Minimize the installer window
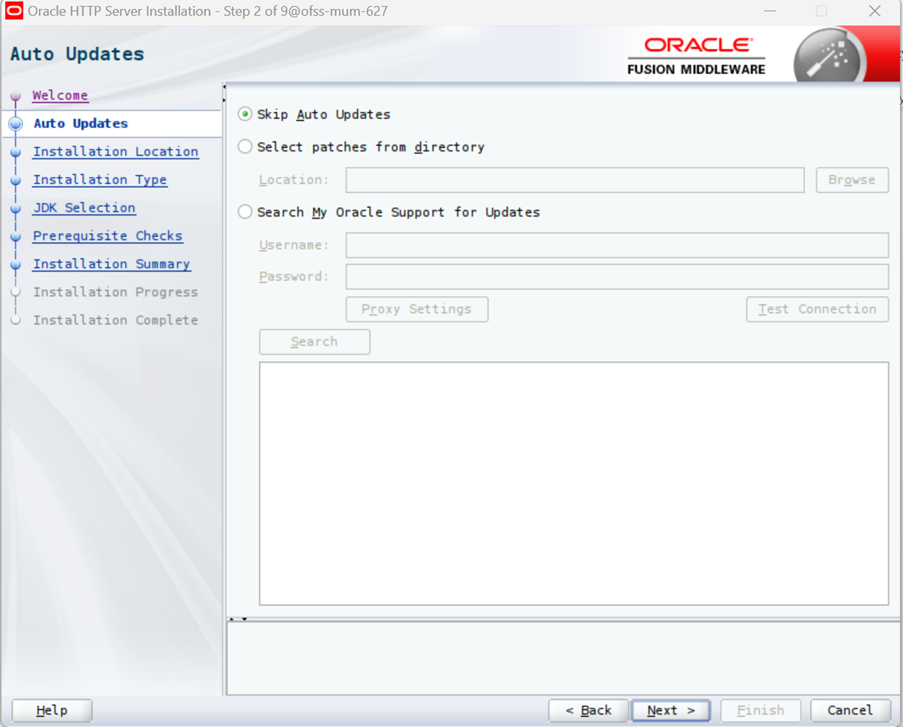Screen dimensions: 903x727 (770, 11)
